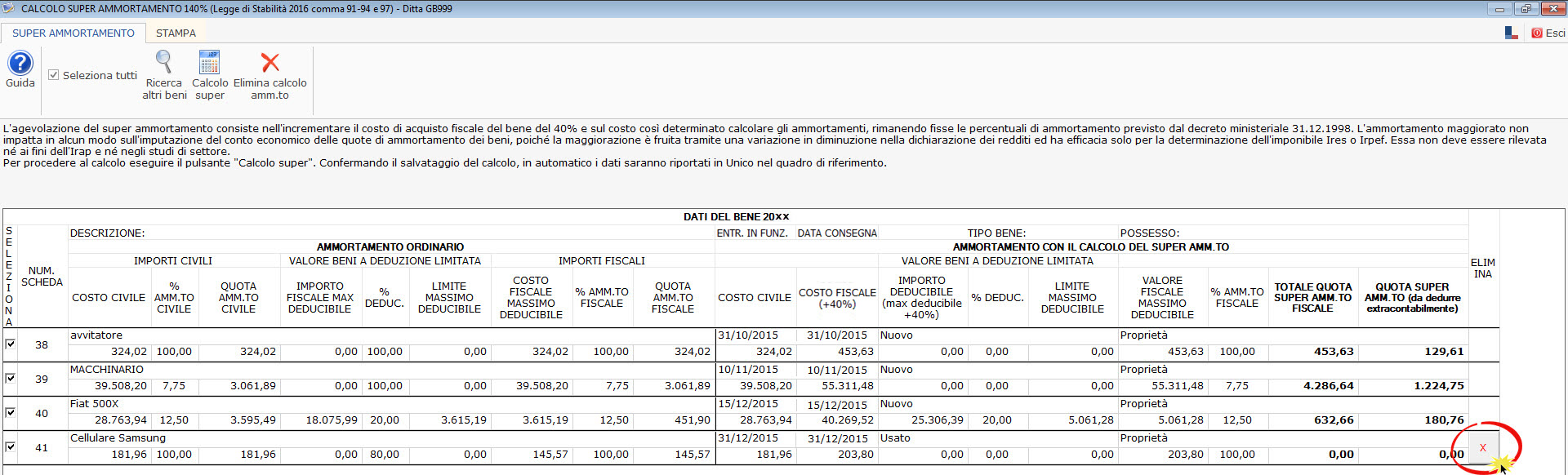The height and width of the screenshot is (475, 1568).
Task: Toggle the Seleziona tutti checkbox
Action: pyautogui.click(x=54, y=75)
